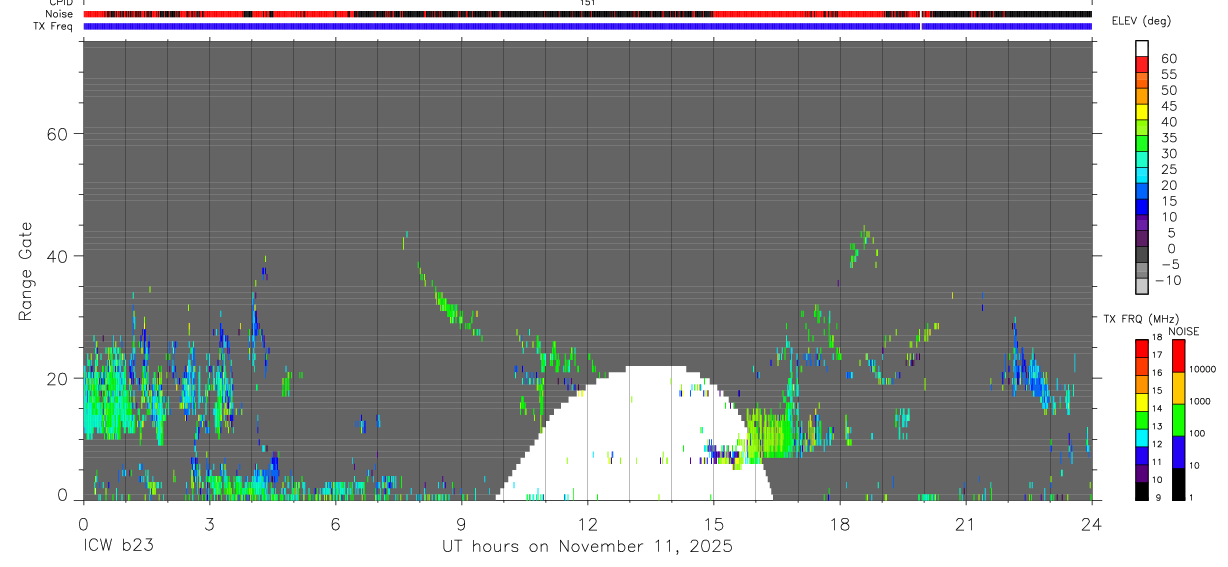Click the '3' tick on the UT hours axis

(209, 523)
